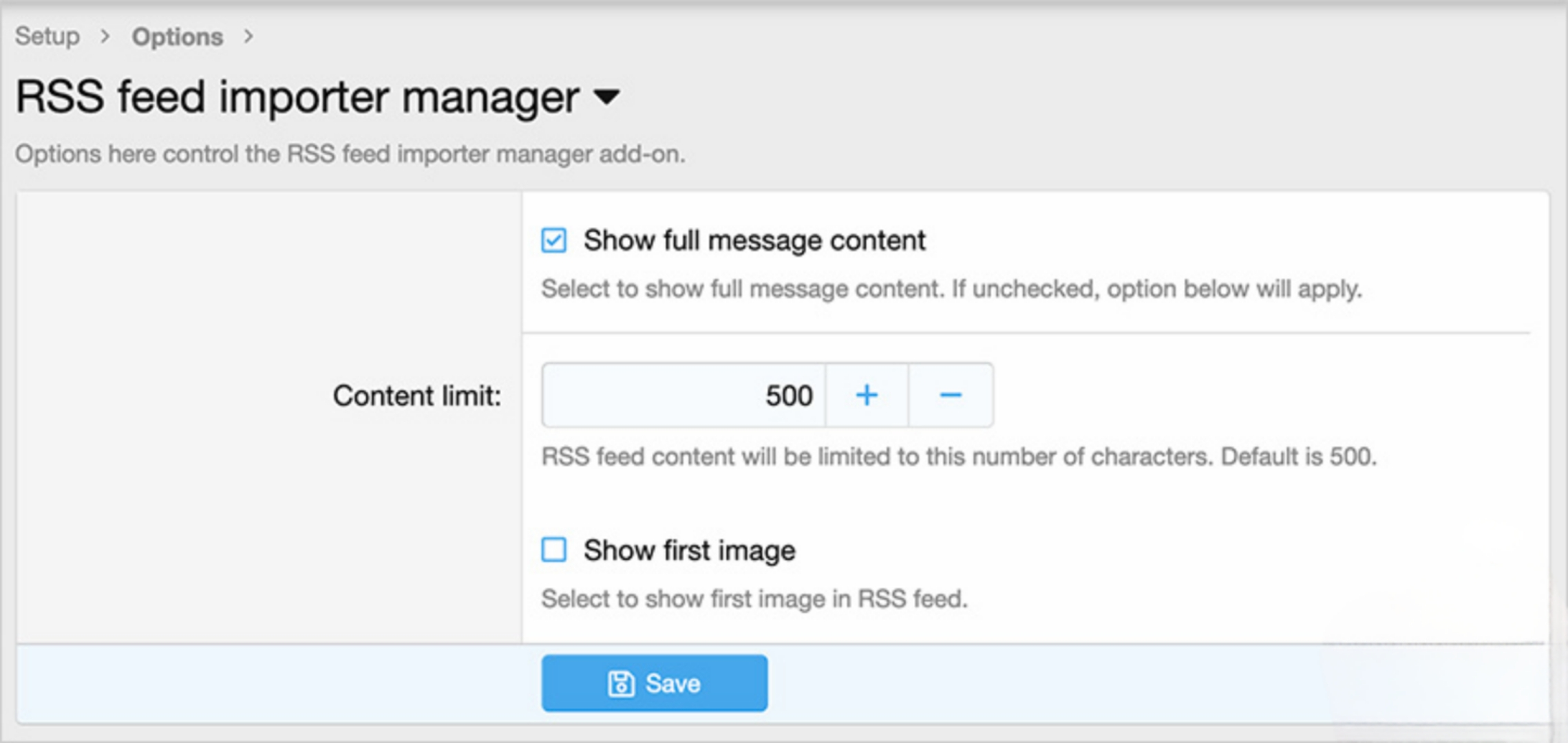
Task: Click the Show full message content label
Action: click(x=754, y=241)
